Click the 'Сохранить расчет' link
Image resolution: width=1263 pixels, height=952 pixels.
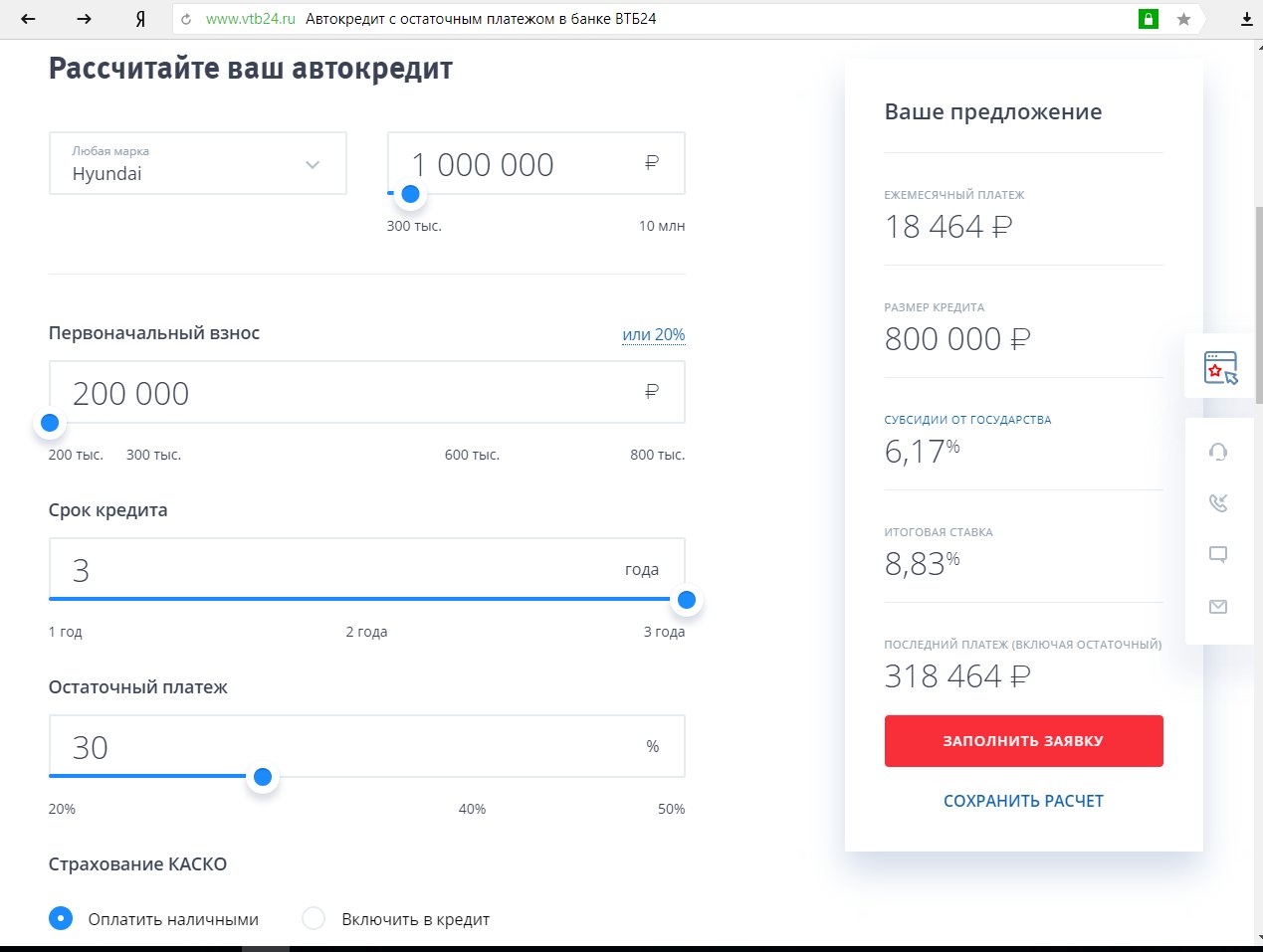tap(1023, 801)
